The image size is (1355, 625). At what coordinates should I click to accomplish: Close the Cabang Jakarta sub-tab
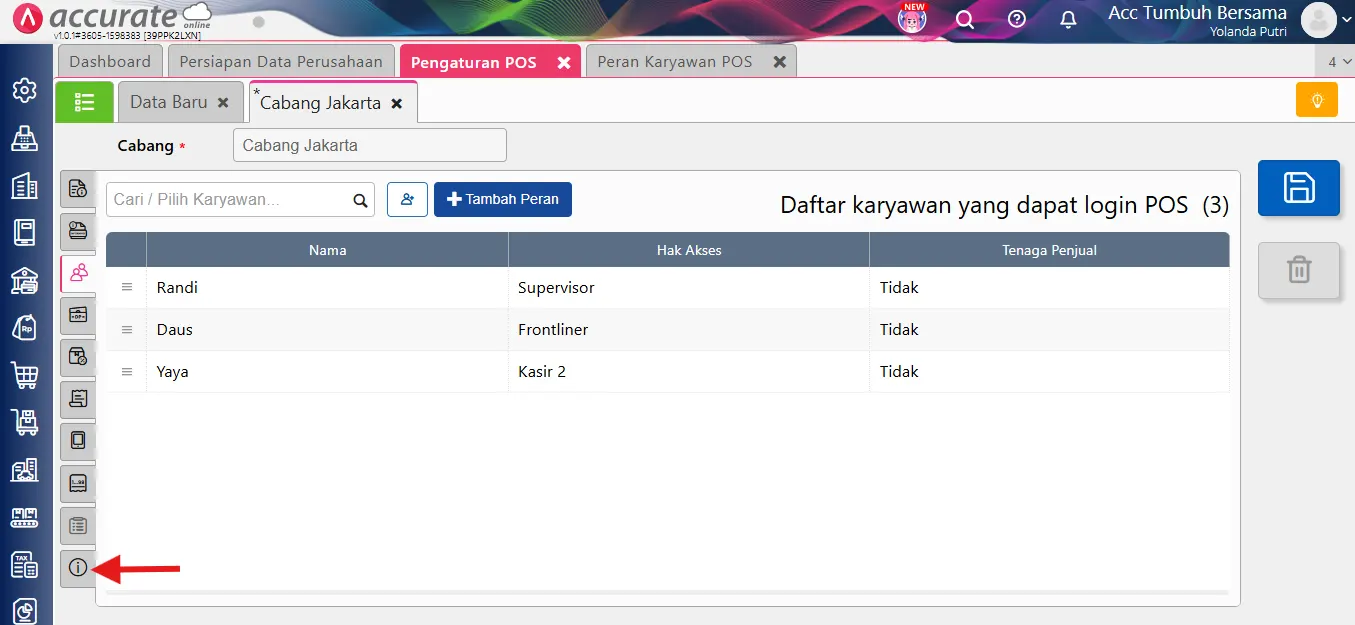coord(397,103)
